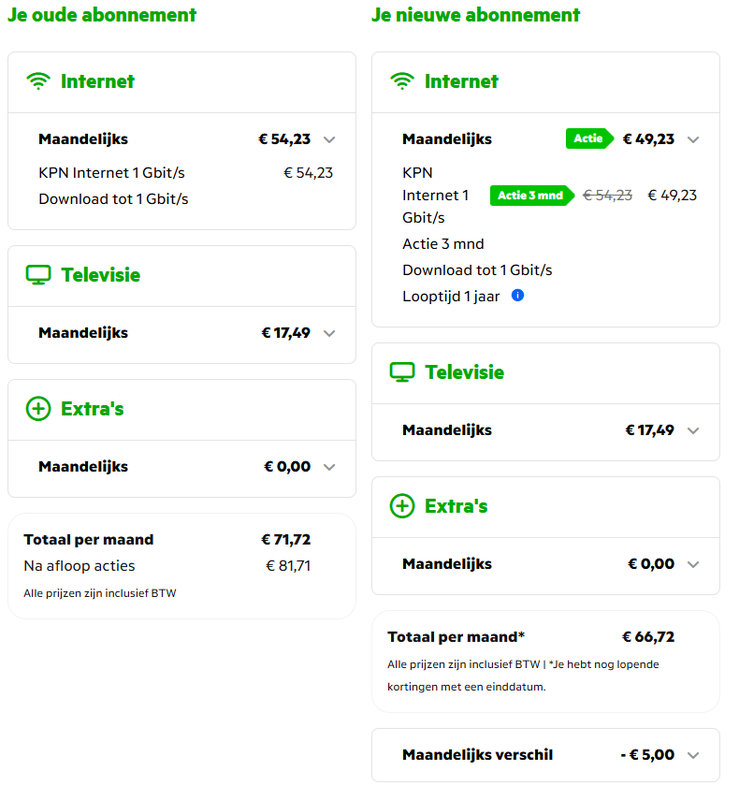This screenshot has width=739, height=800.
Task: Click the Wi-Fi icon in old subscription
Action: [39, 82]
